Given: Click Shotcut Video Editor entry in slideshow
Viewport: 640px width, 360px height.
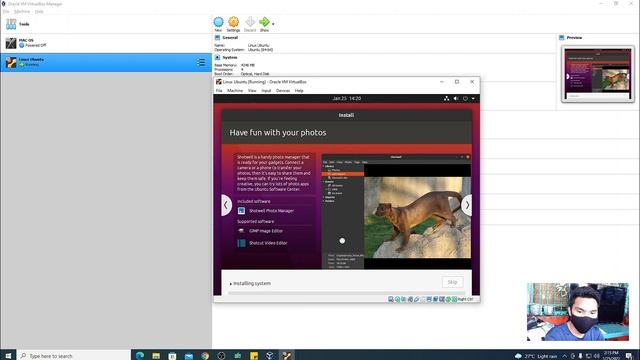Looking at the screenshot, I should point(262,243).
